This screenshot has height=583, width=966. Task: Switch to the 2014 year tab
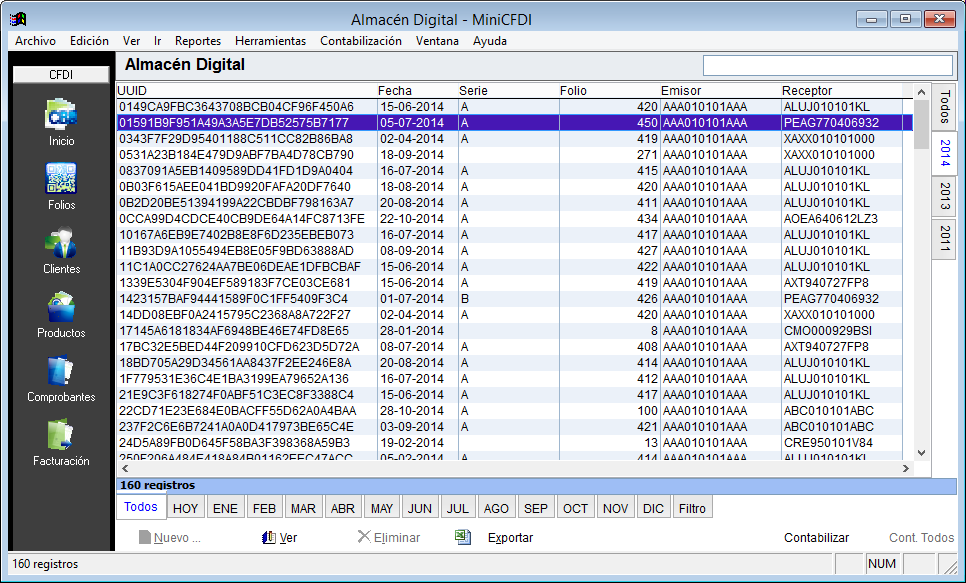pos(944,153)
